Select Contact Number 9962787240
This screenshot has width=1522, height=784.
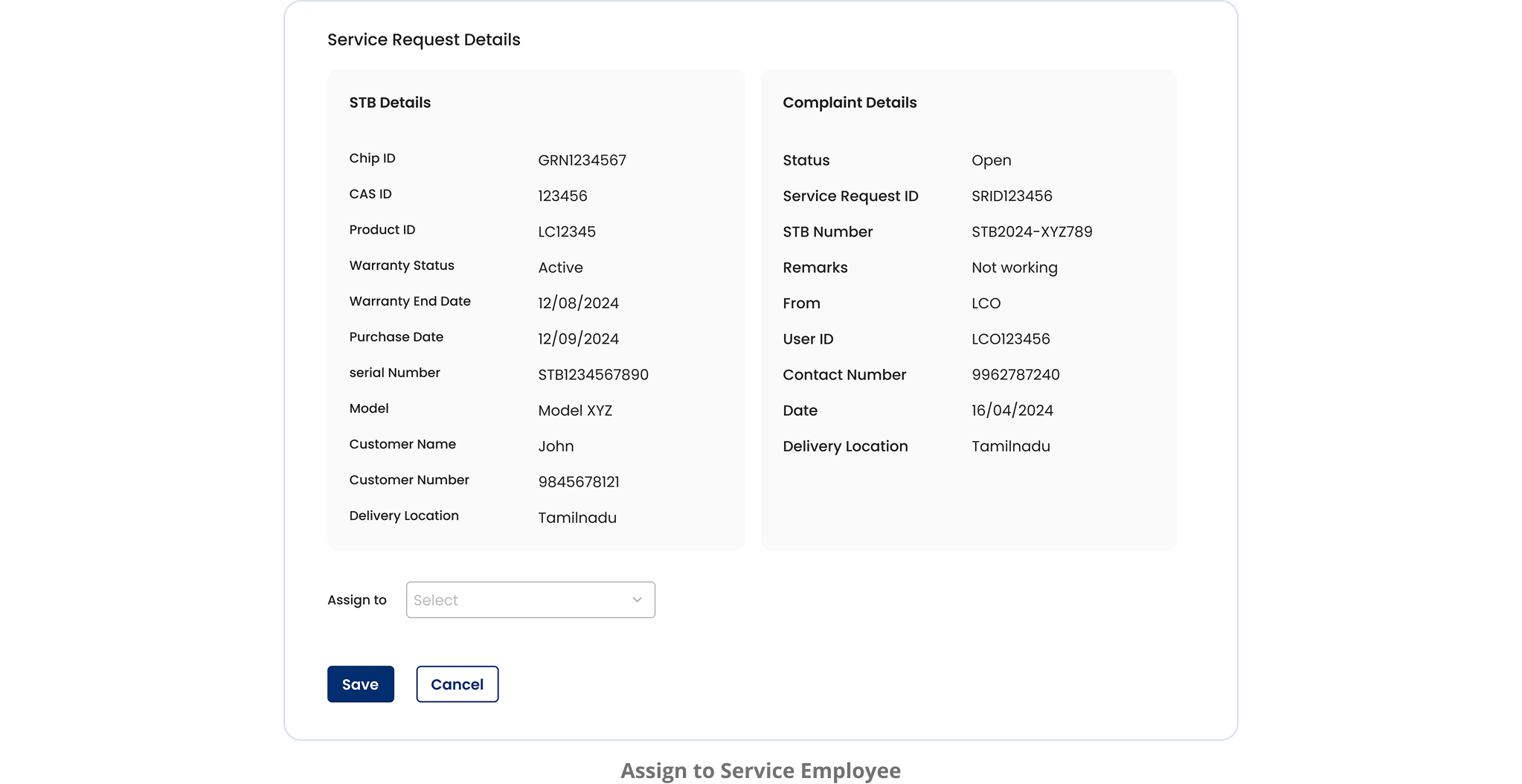pos(1016,374)
